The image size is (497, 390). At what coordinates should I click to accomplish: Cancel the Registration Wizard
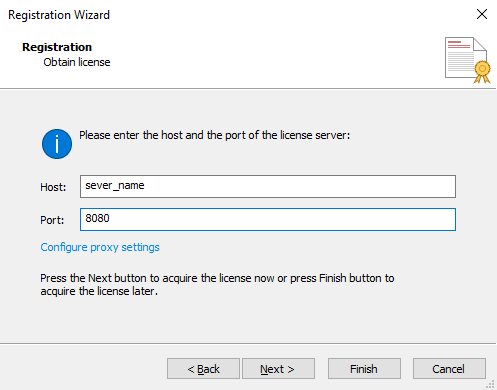[449, 369]
